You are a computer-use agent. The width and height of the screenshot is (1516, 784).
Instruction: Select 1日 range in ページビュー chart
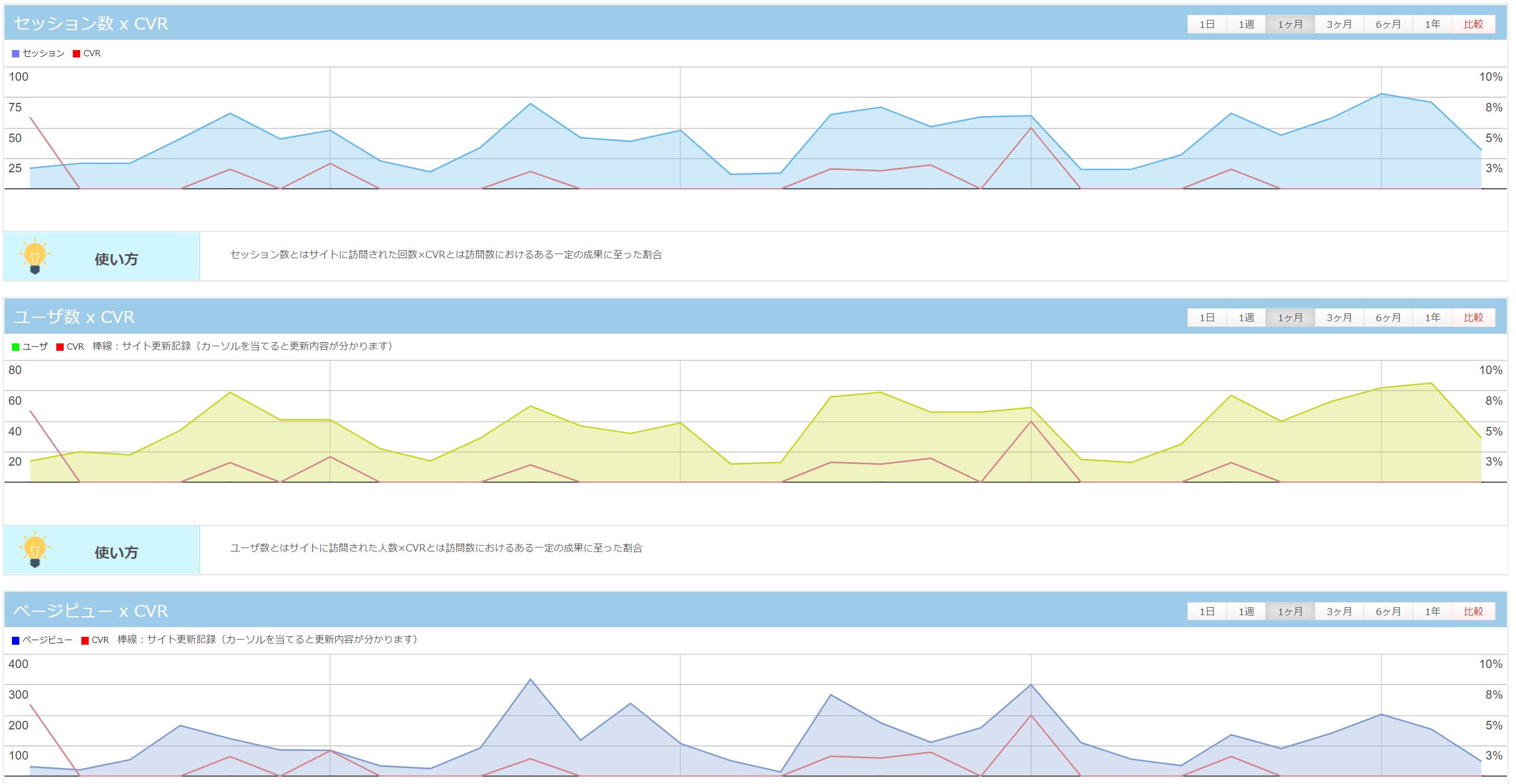[1207, 611]
